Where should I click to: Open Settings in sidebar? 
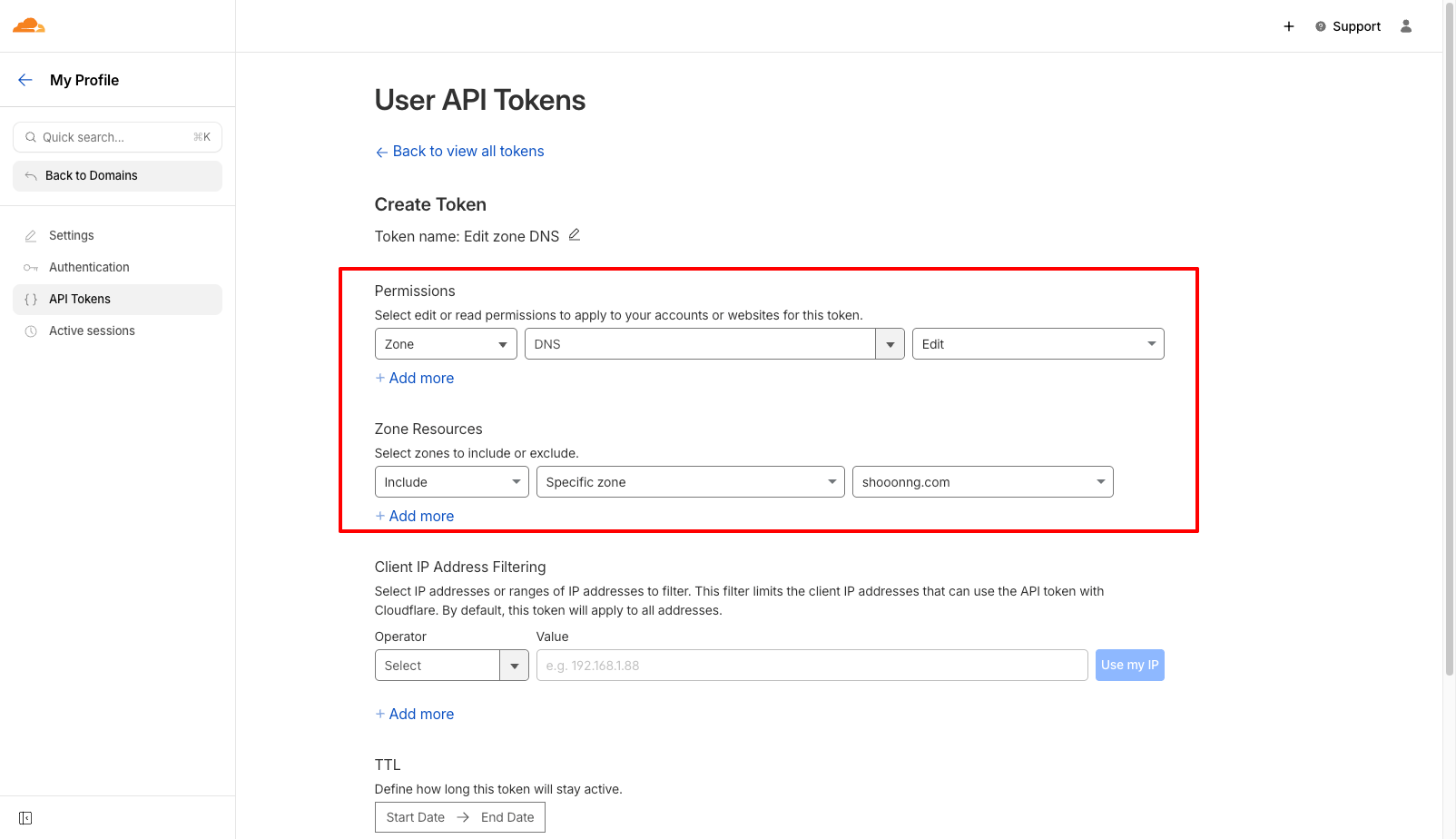[117, 235]
